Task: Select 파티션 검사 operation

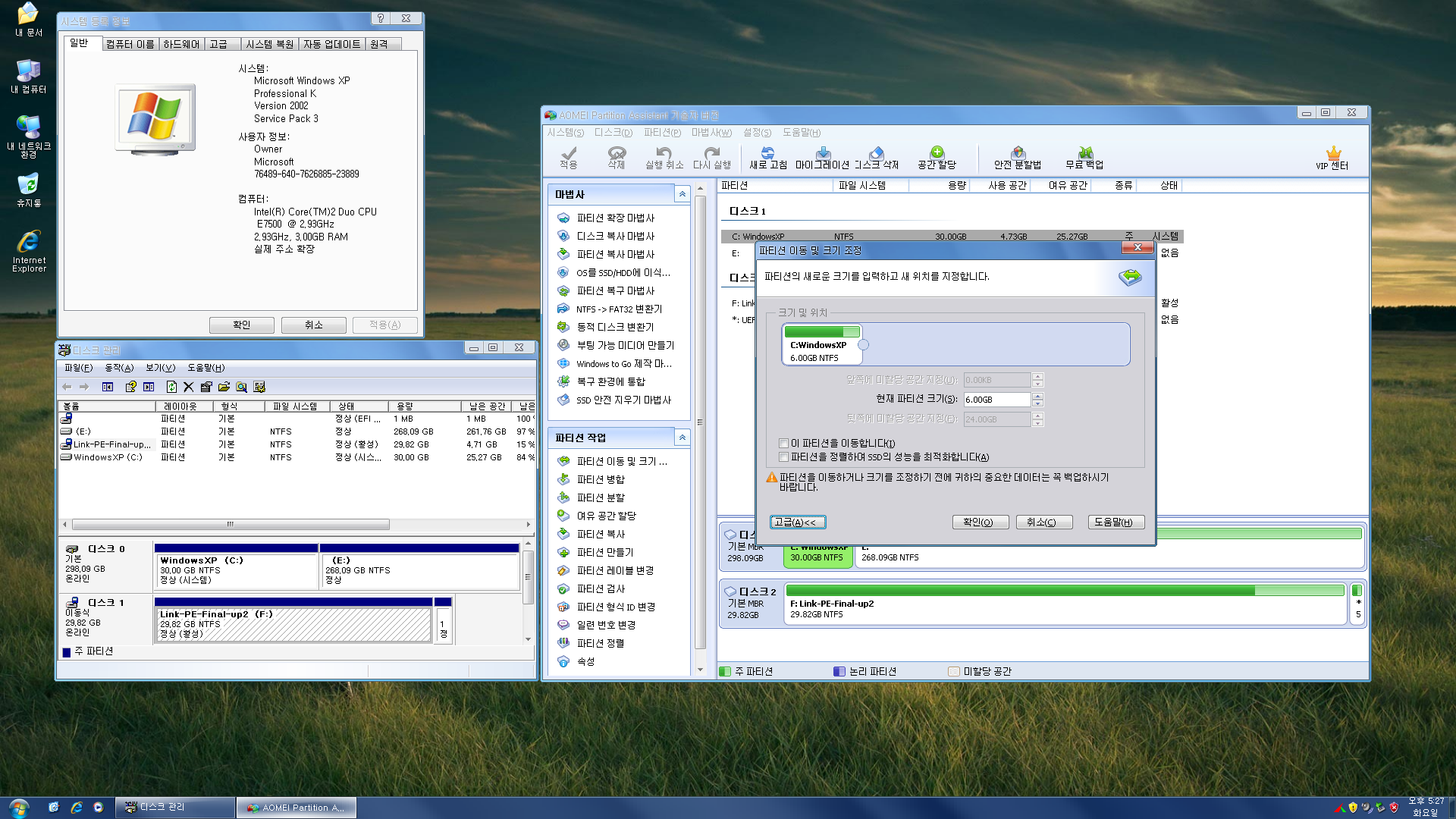Action: 601,588
